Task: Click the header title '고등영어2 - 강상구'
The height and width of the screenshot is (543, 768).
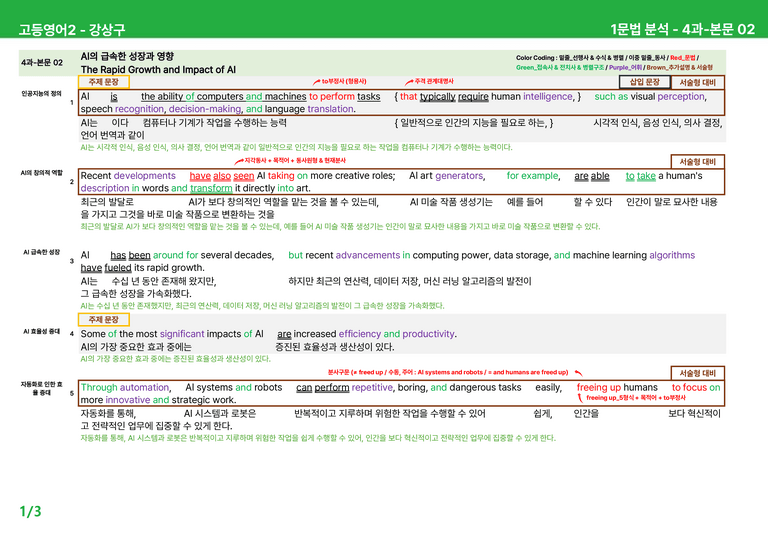Action: pyautogui.click(x=72, y=29)
